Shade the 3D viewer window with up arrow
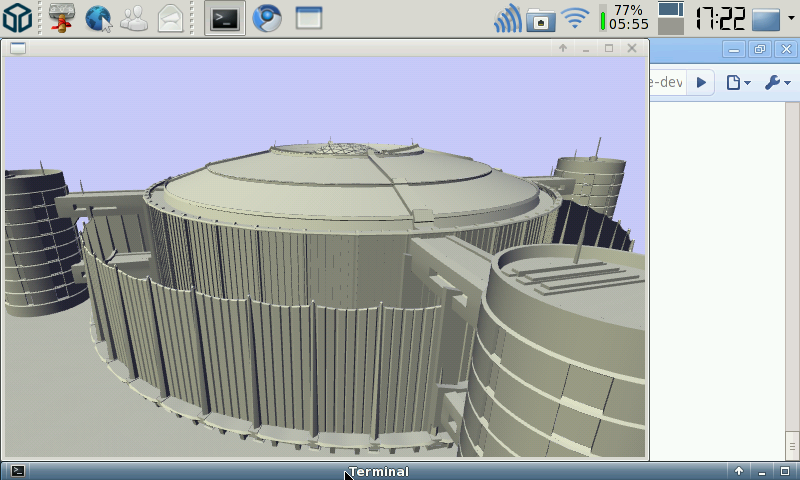 point(563,48)
